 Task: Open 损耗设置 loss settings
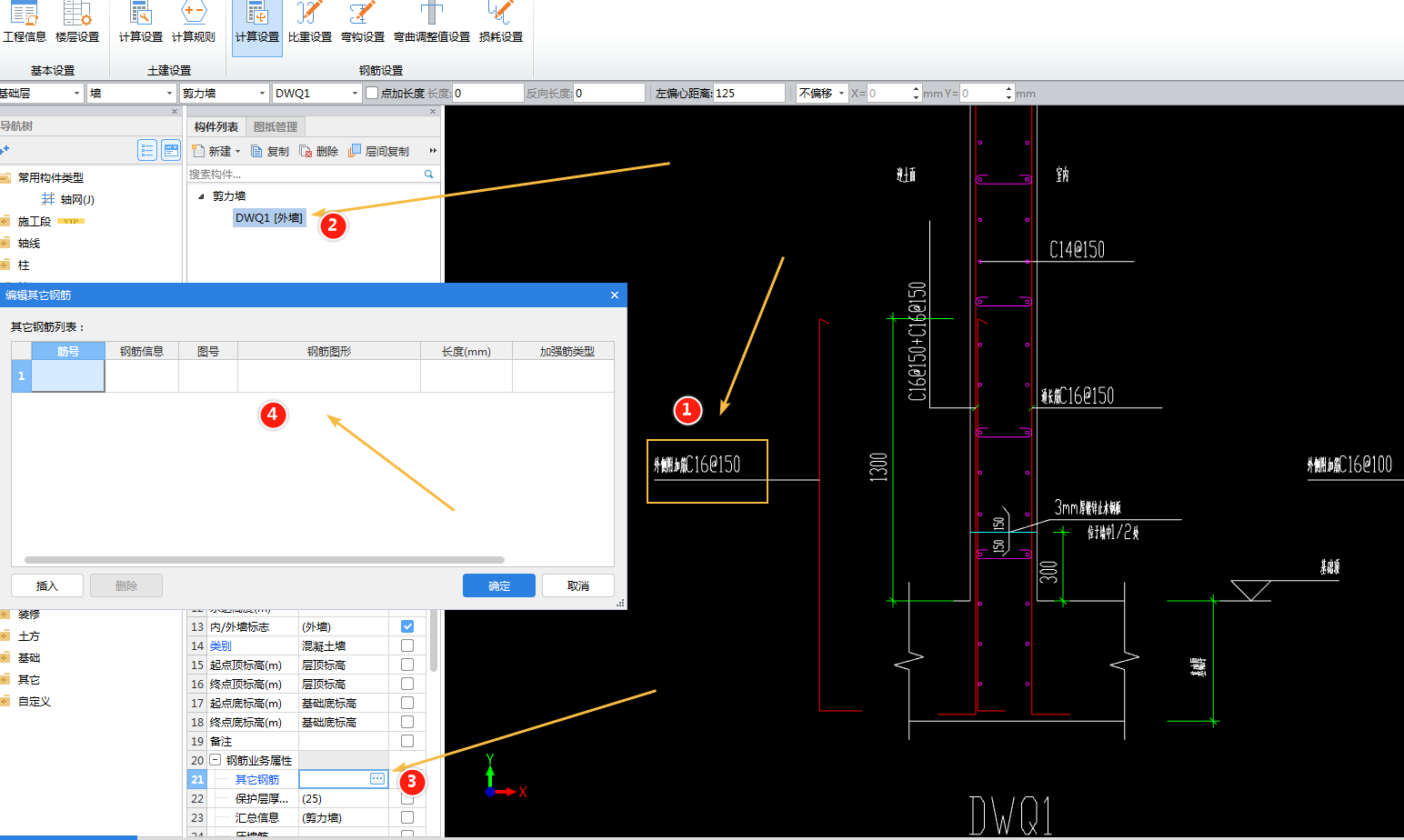(x=501, y=24)
